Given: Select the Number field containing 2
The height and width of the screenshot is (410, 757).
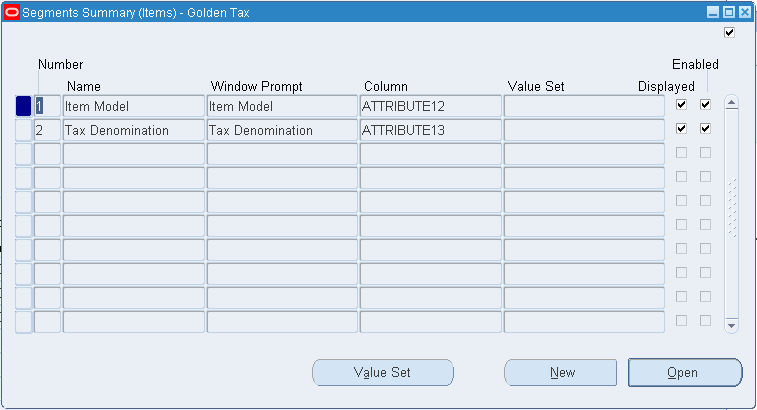Looking at the screenshot, I should pyautogui.click(x=47, y=130).
